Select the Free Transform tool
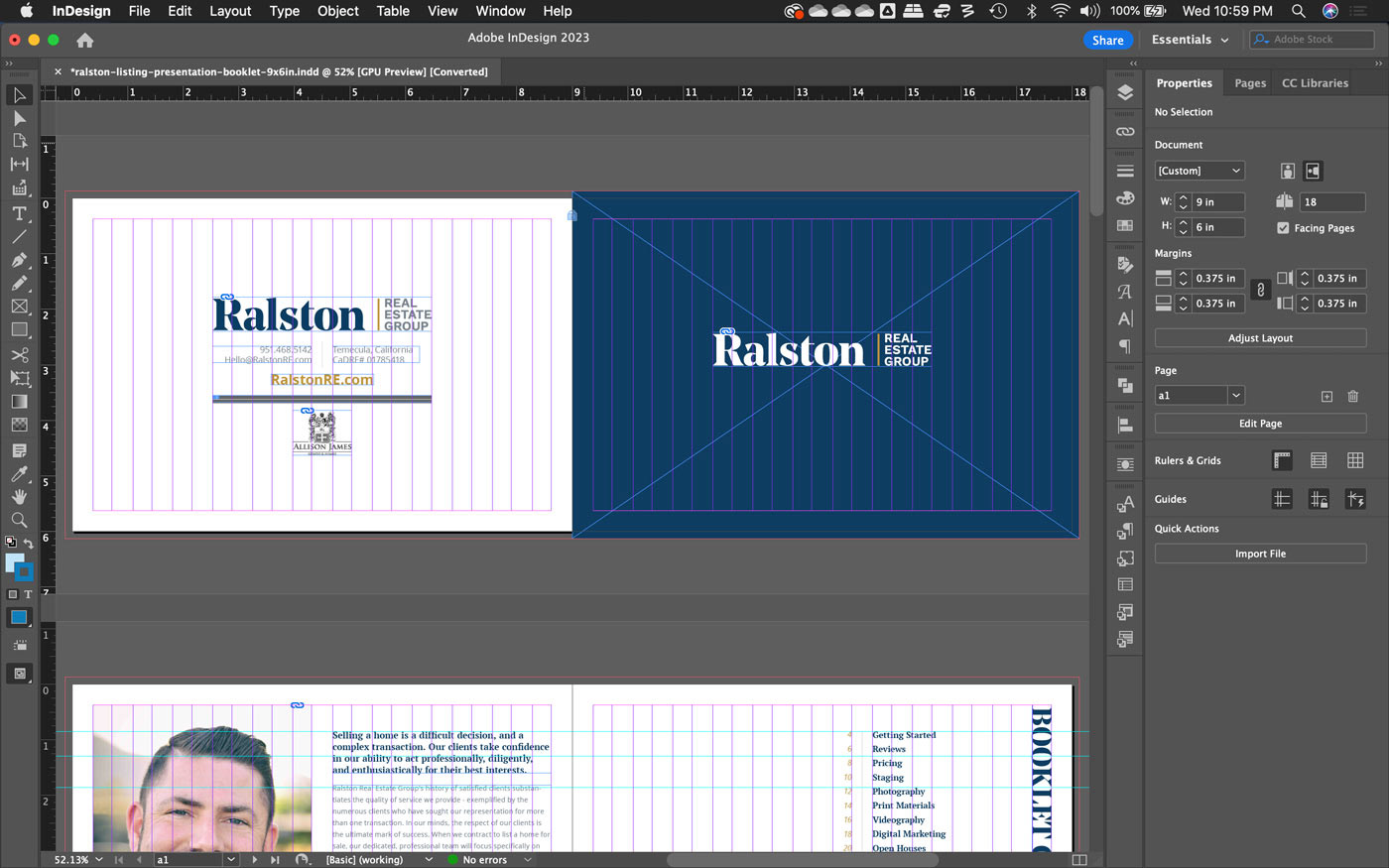Screen dimensions: 1389x868 pos(19,378)
